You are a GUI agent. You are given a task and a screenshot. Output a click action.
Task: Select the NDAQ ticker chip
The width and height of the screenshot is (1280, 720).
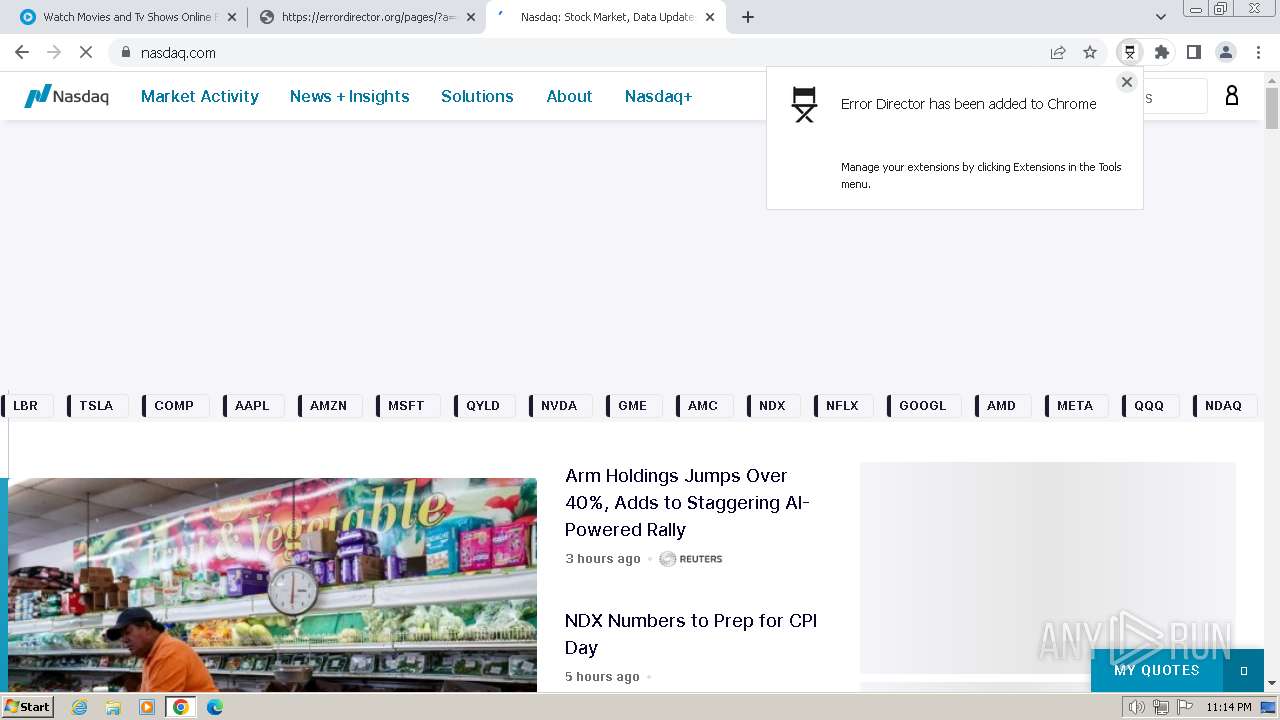1223,405
